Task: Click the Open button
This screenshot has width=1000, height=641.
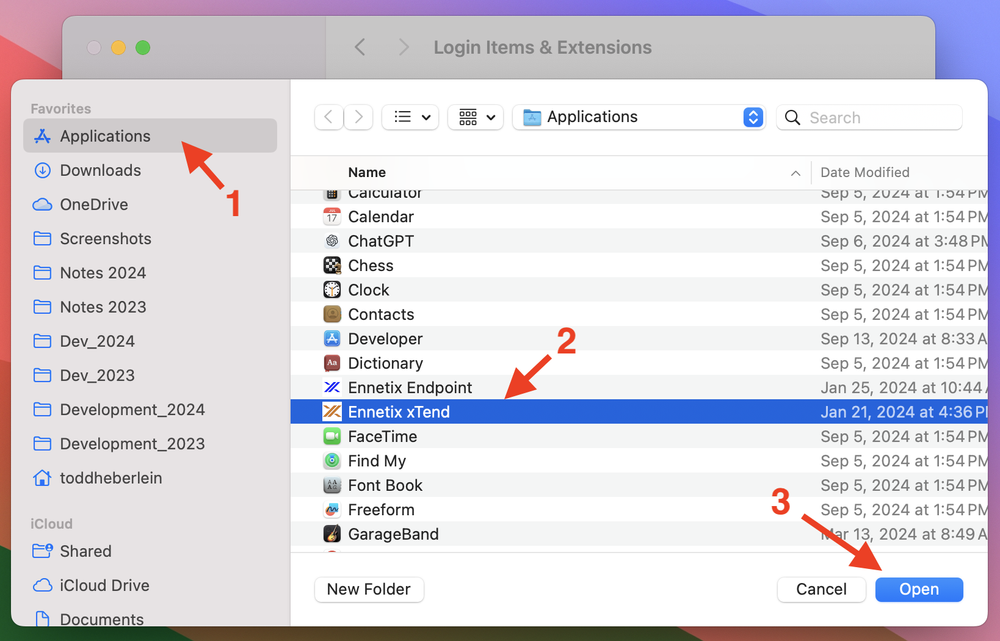Action: [x=919, y=589]
